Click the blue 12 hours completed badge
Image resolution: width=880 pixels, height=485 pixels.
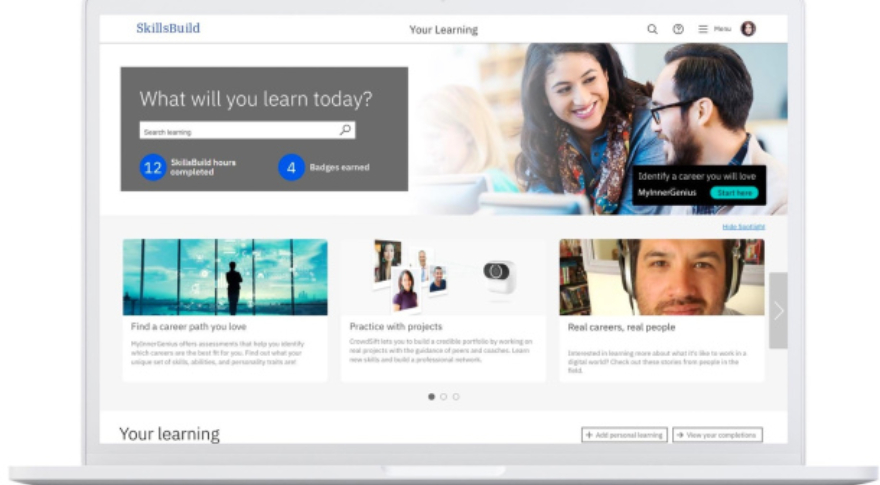point(153,167)
